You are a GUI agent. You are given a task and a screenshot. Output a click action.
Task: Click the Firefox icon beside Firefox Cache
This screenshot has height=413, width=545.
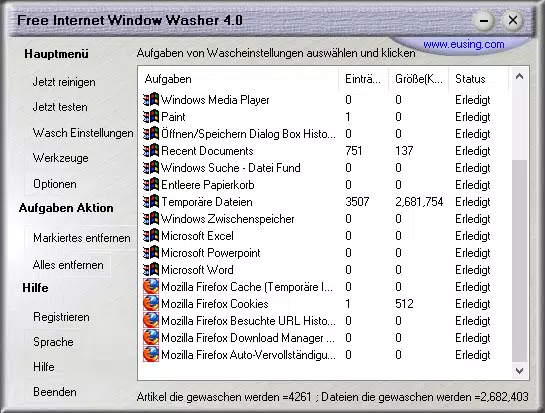click(x=151, y=287)
